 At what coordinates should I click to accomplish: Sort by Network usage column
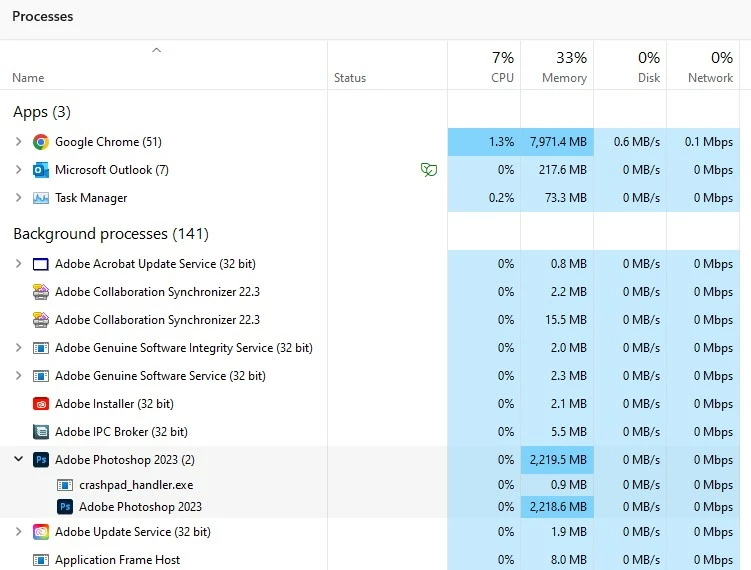703,66
